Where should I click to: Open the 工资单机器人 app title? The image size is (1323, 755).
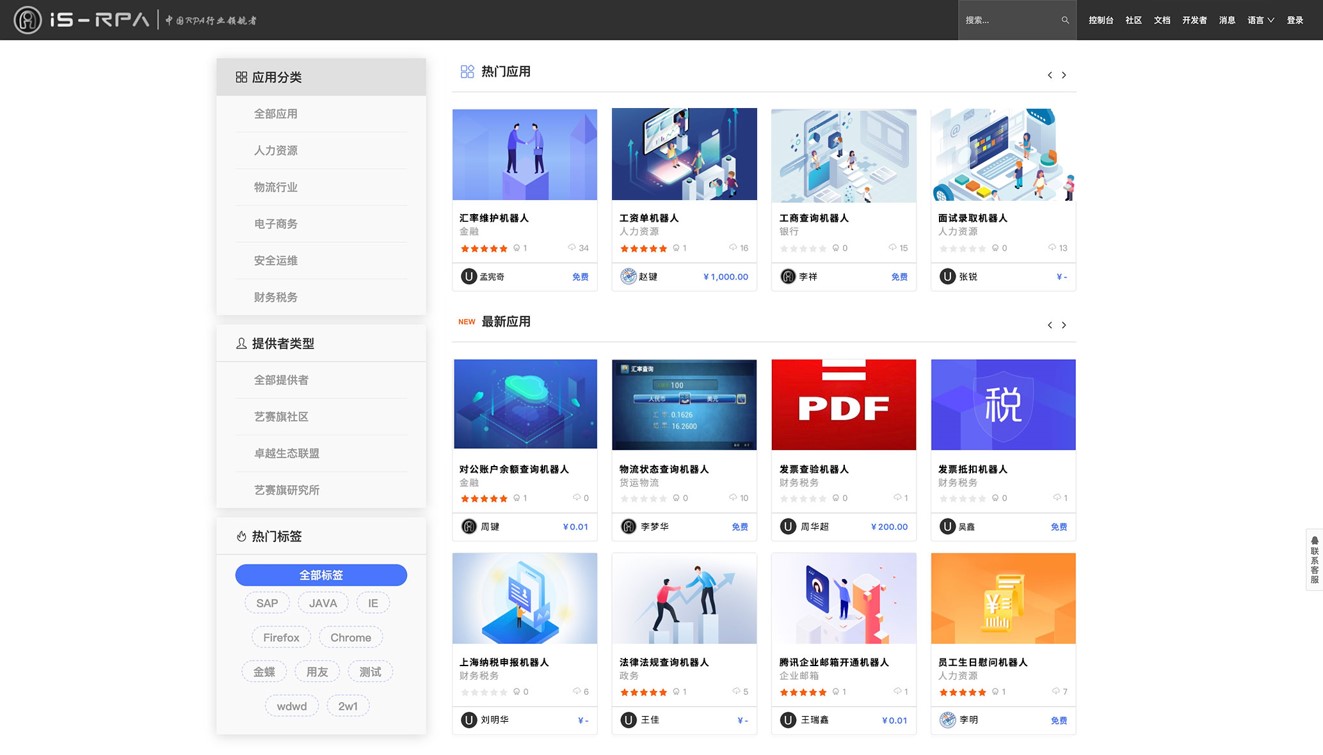pos(649,218)
